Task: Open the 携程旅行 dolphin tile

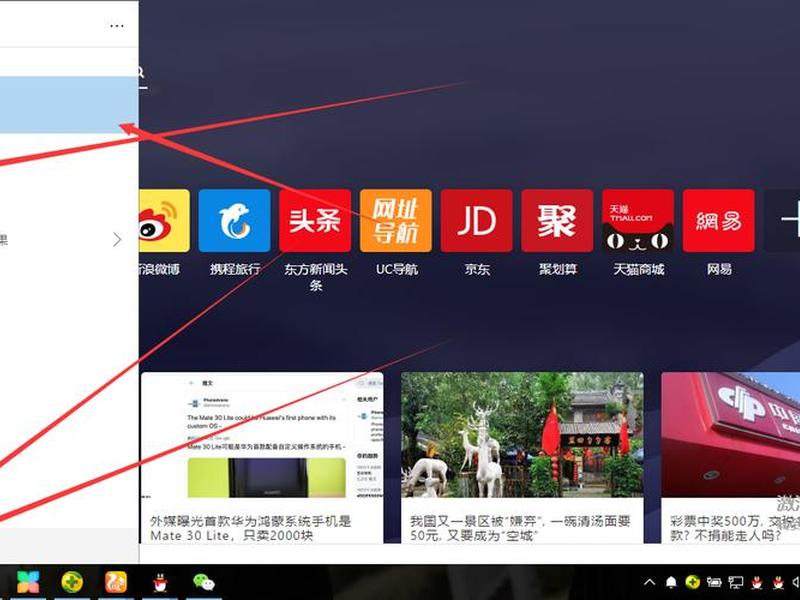Action: click(234, 220)
